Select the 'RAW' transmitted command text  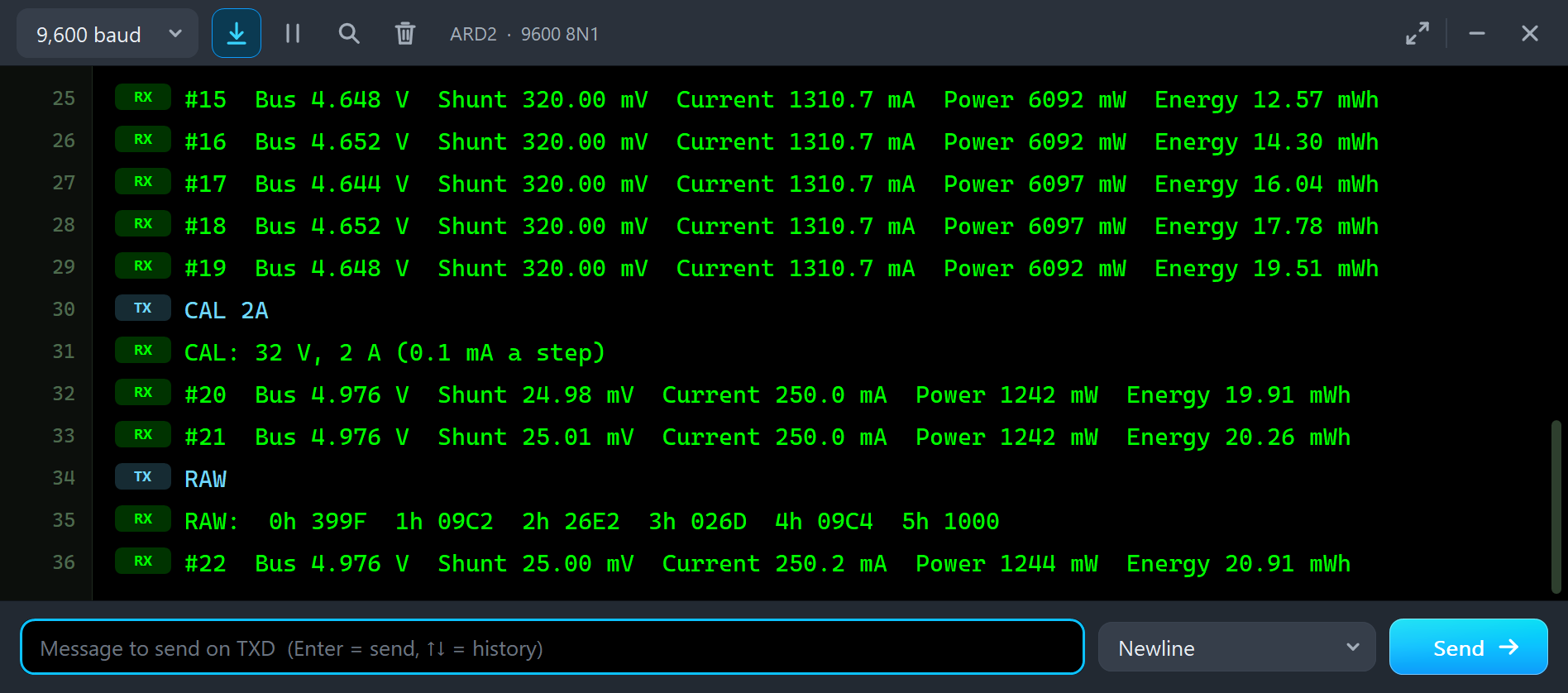[x=205, y=479]
